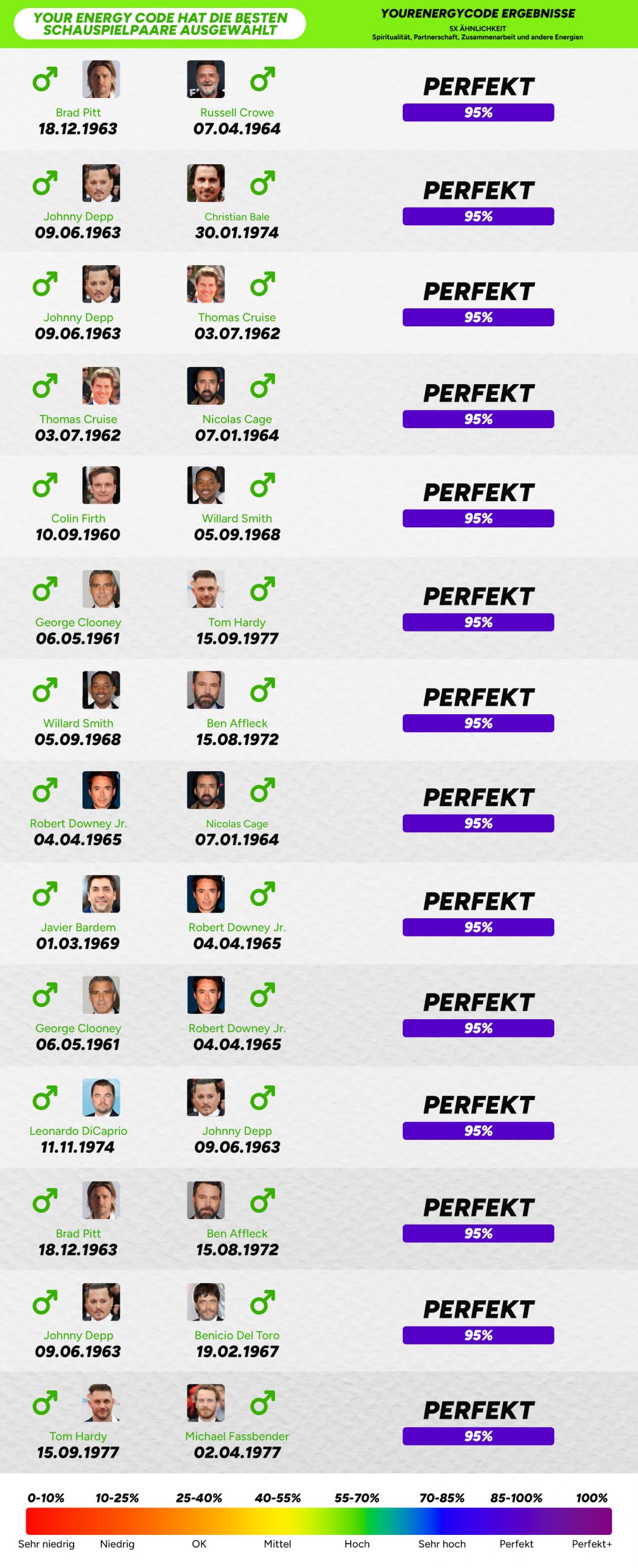Click the Benicio Del Toro name
This screenshot has height=1568, width=638.
click(x=237, y=1335)
